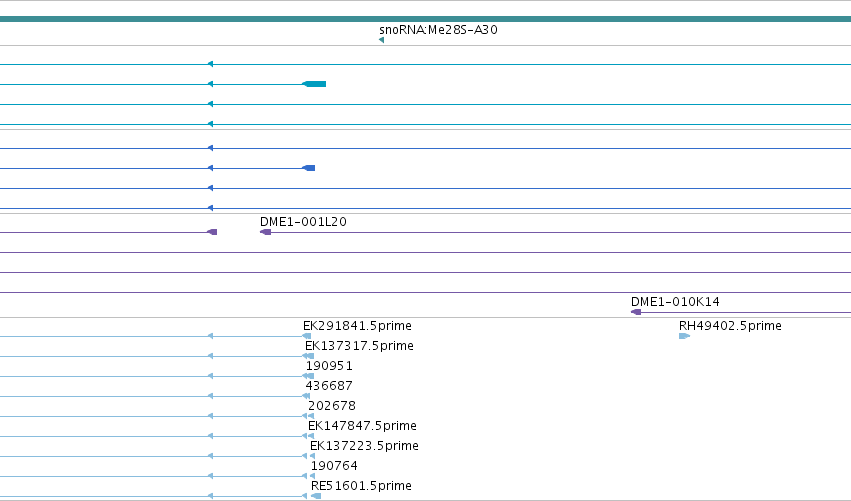Image resolution: width=851 pixels, height=501 pixels.
Task: Click the EK137223.5prime label
Action: 364,446
